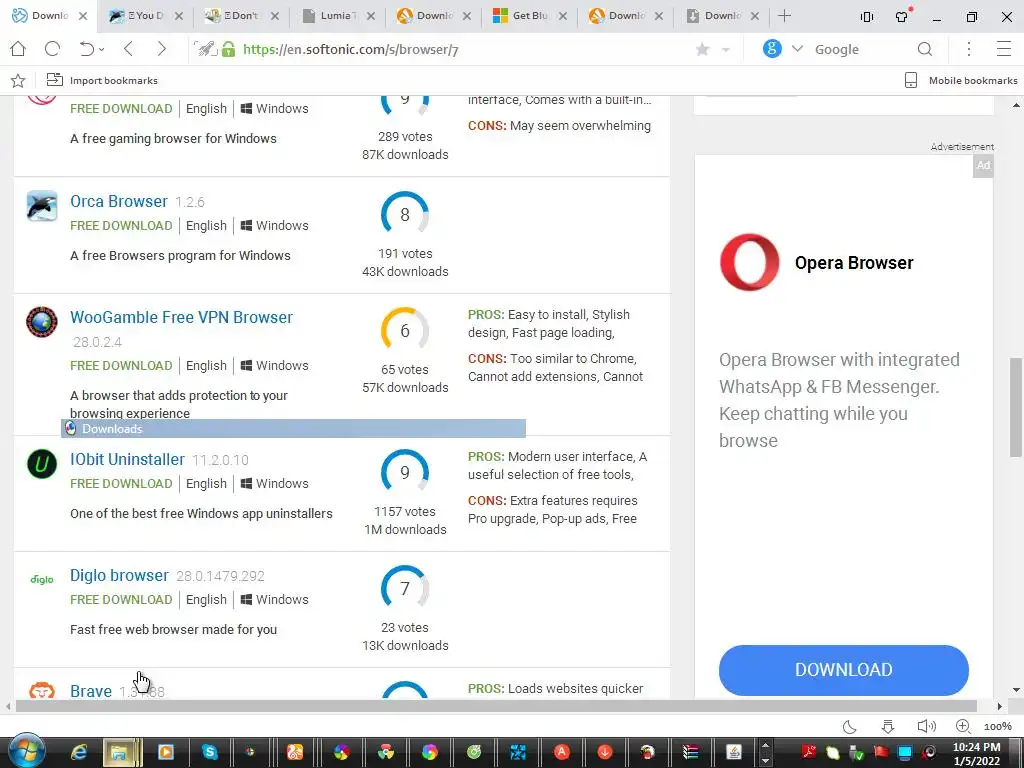Viewport: 1024px width, 768px height.
Task: Click the Orca Browser rating 8 gauge
Action: [405, 214]
